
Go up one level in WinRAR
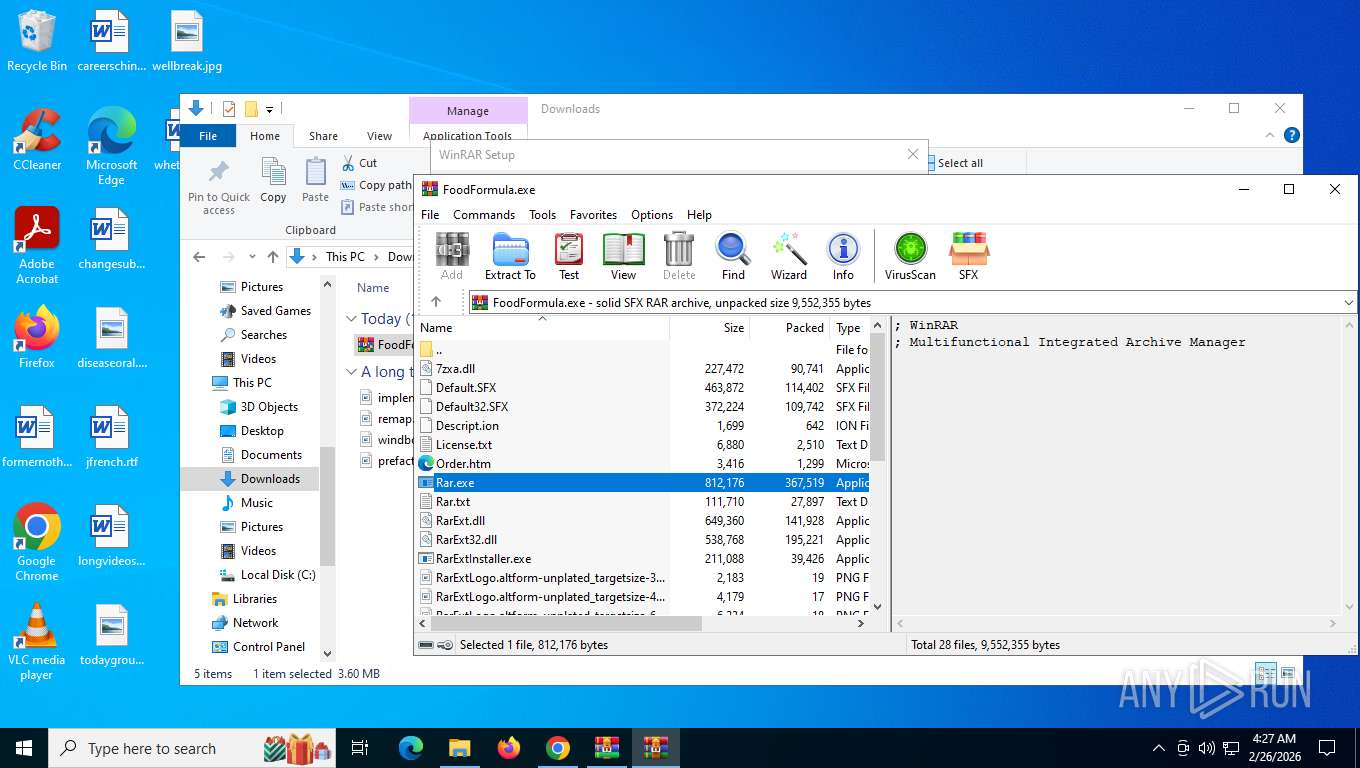point(436,302)
